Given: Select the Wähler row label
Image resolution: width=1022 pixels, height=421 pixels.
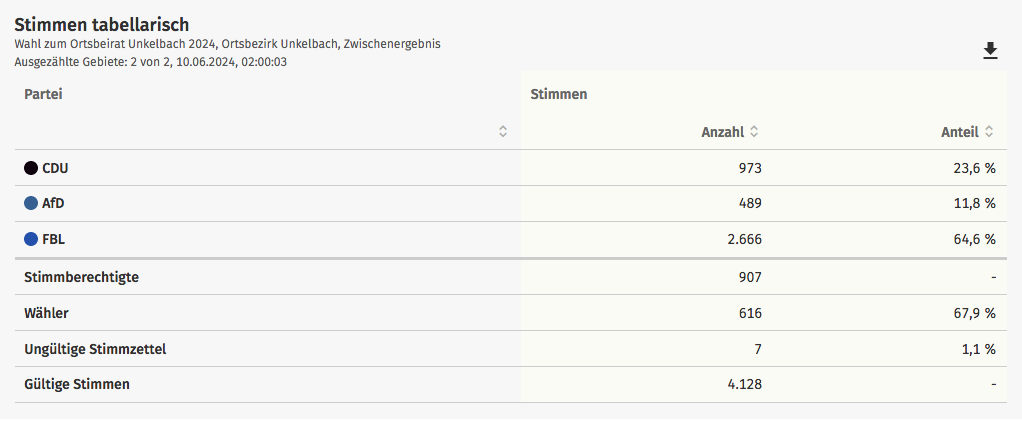Looking at the screenshot, I should (x=46, y=313).
